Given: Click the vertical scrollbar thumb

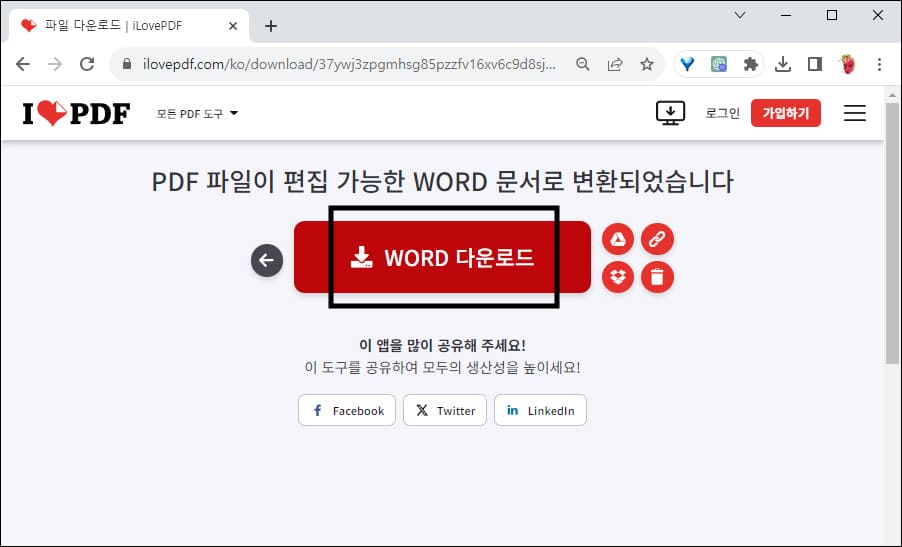Looking at the screenshot, I should coord(892,233).
